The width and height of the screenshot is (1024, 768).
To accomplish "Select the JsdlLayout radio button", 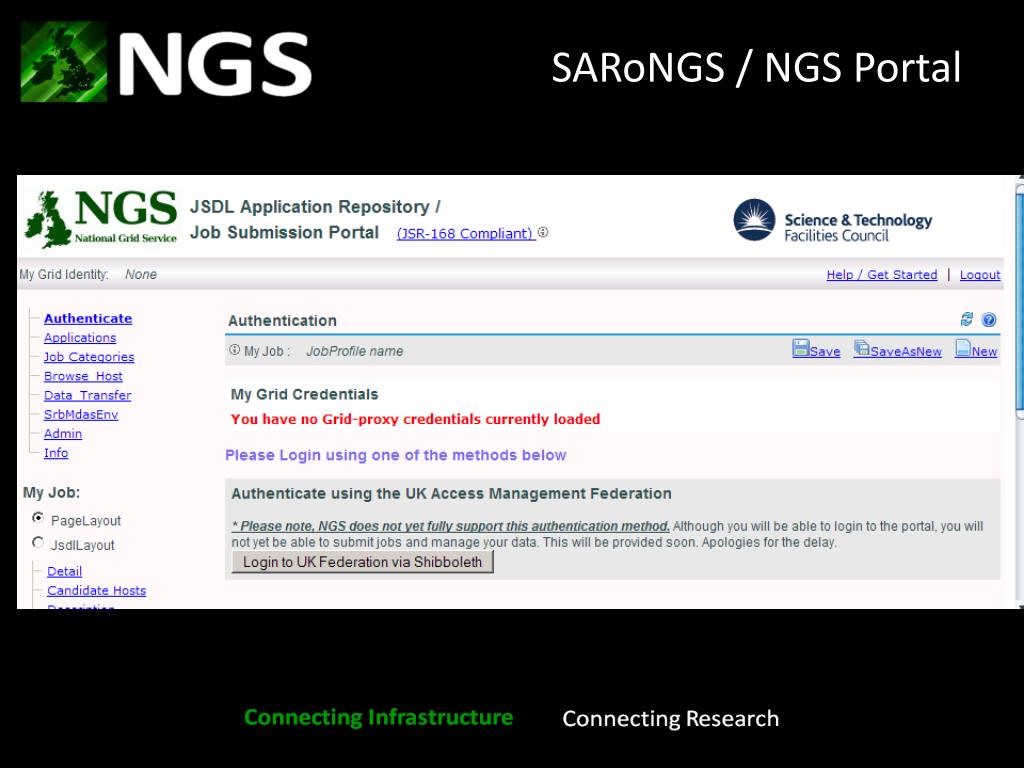I will pos(38,543).
